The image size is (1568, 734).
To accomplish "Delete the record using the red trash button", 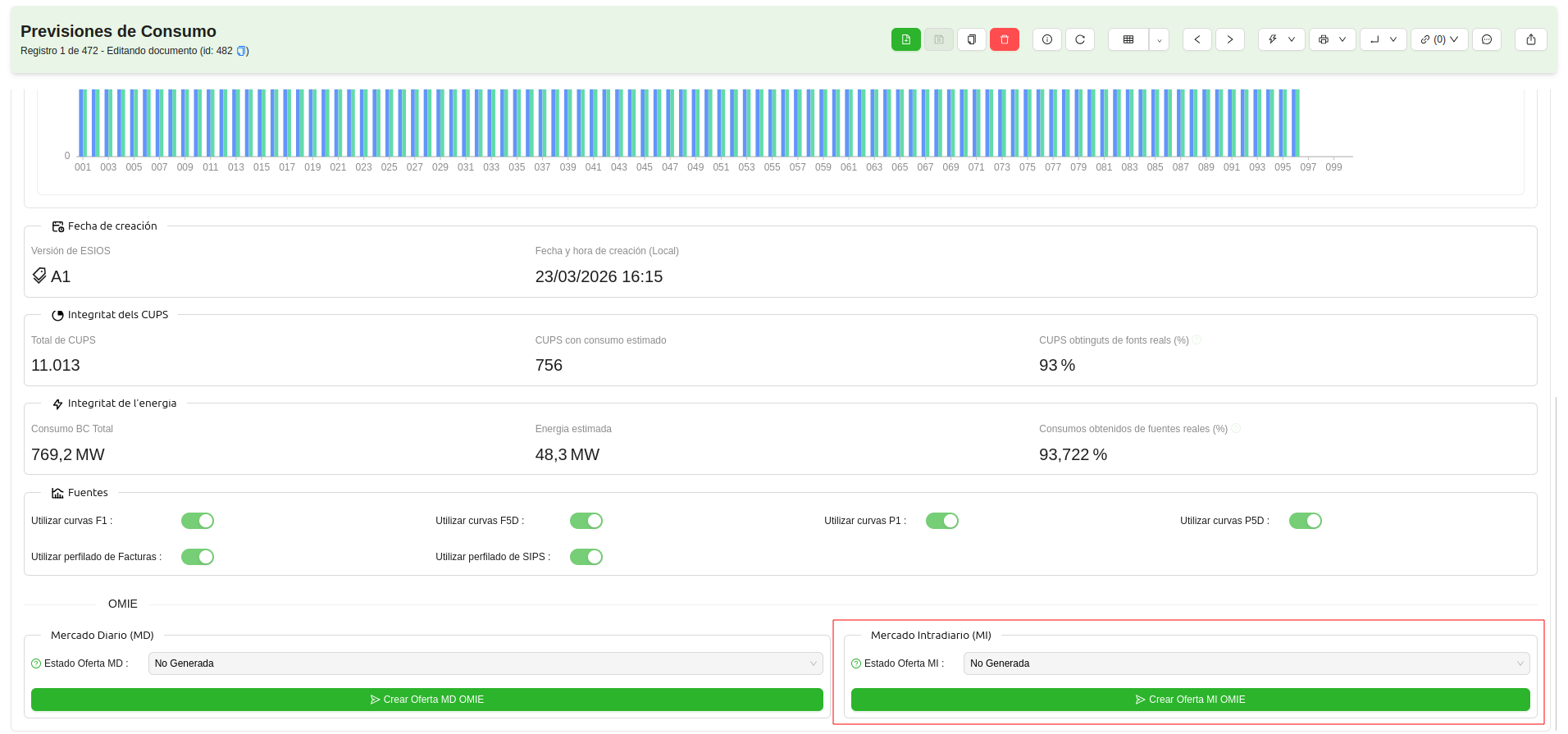I will point(1004,39).
